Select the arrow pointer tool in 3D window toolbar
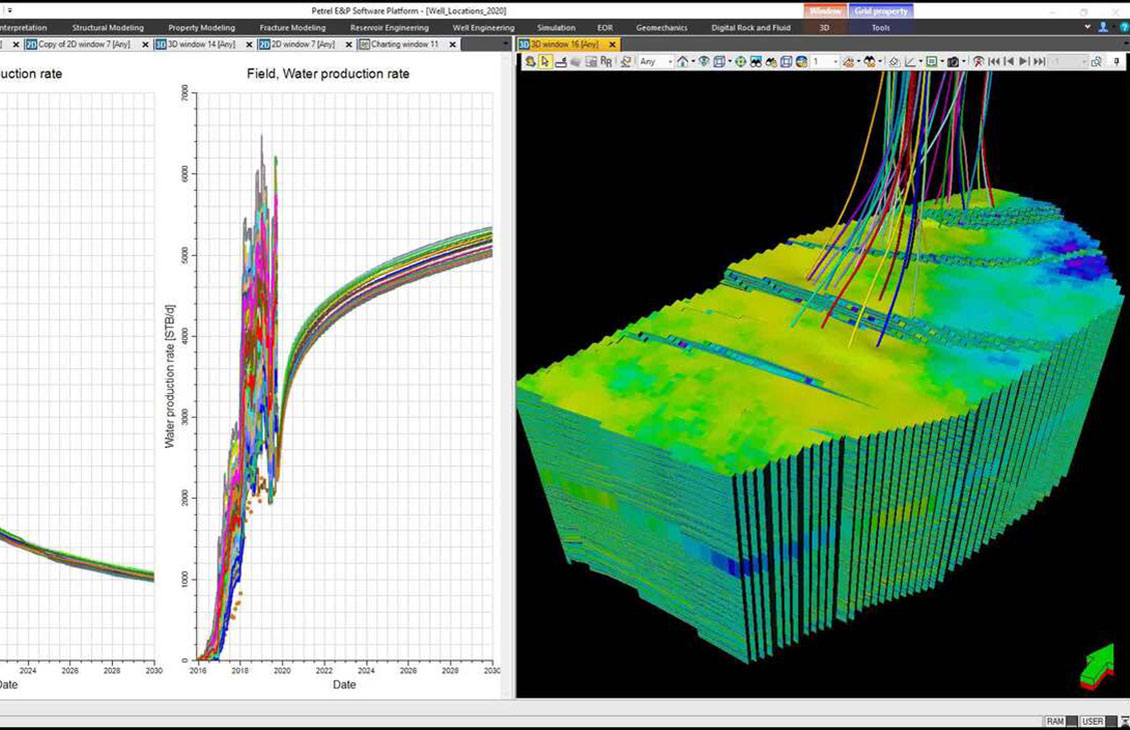 coord(546,60)
